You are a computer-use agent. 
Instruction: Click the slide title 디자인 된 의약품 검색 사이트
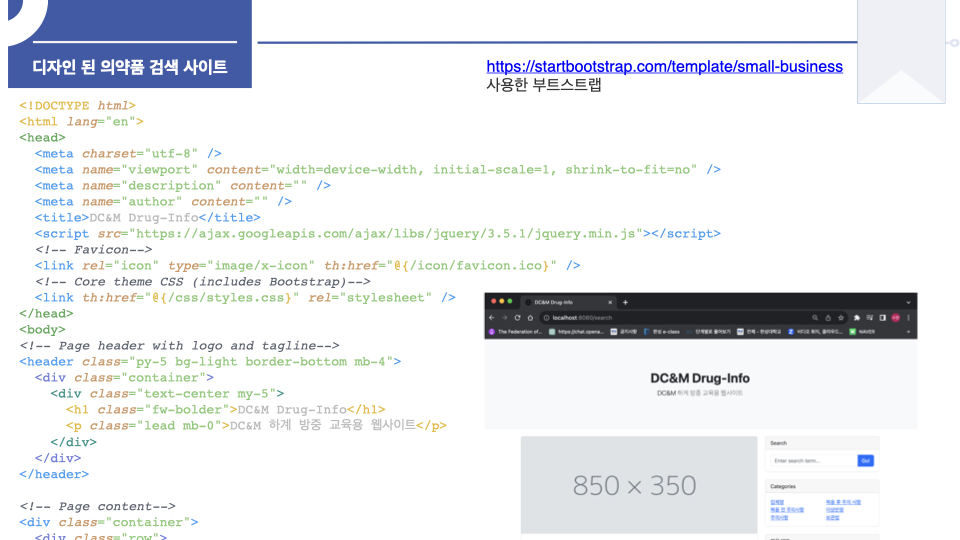[x=130, y=67]
